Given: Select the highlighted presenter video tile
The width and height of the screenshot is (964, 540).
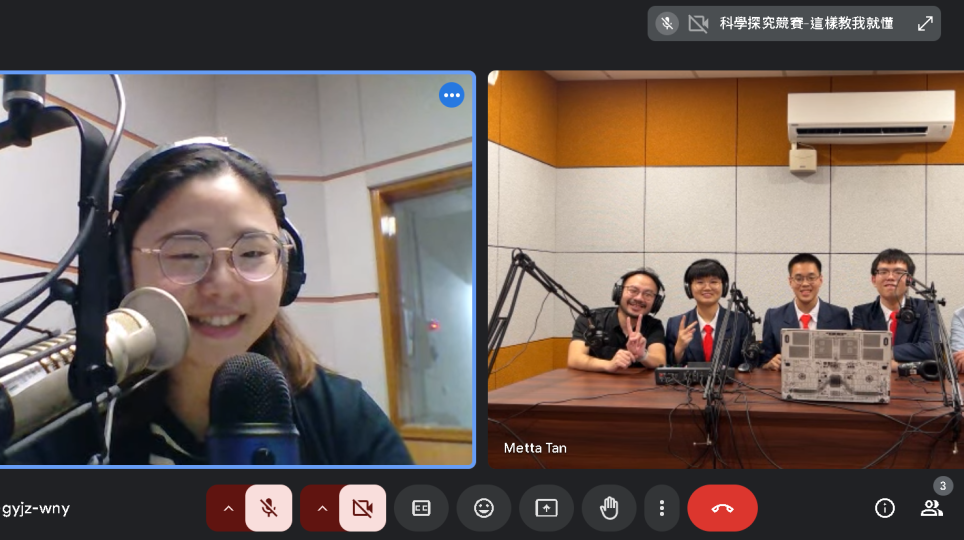Looking at the screenshot, I should [237, 269].
